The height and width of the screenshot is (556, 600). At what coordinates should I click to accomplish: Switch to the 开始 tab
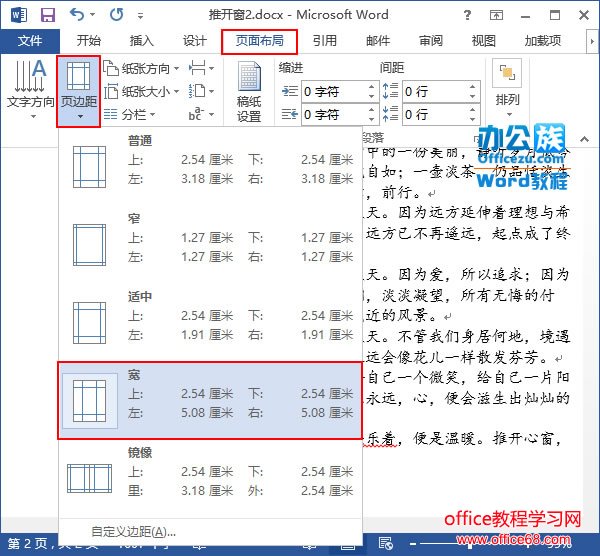pos(88,41)
